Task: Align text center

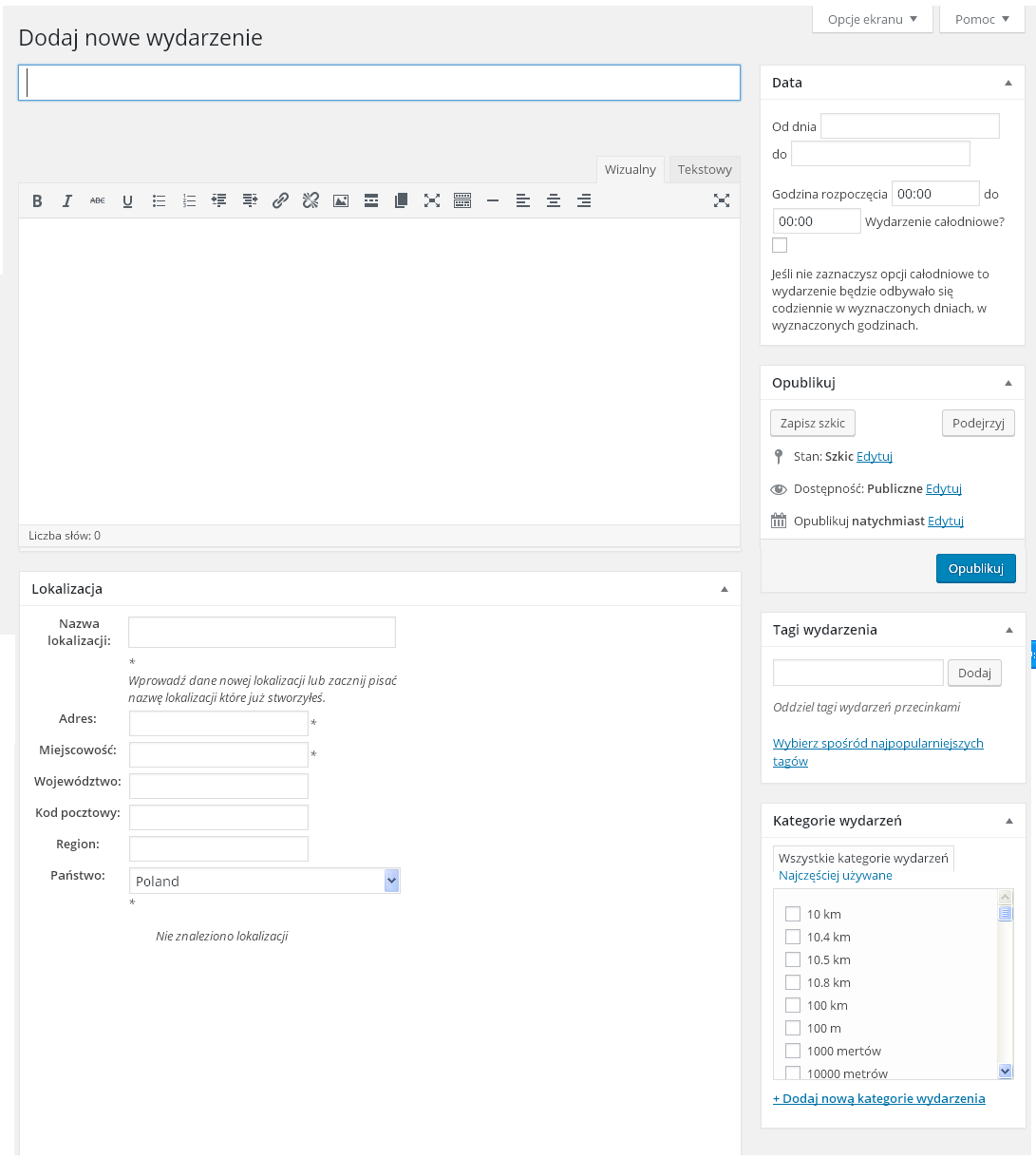Action: pos(554,200)
